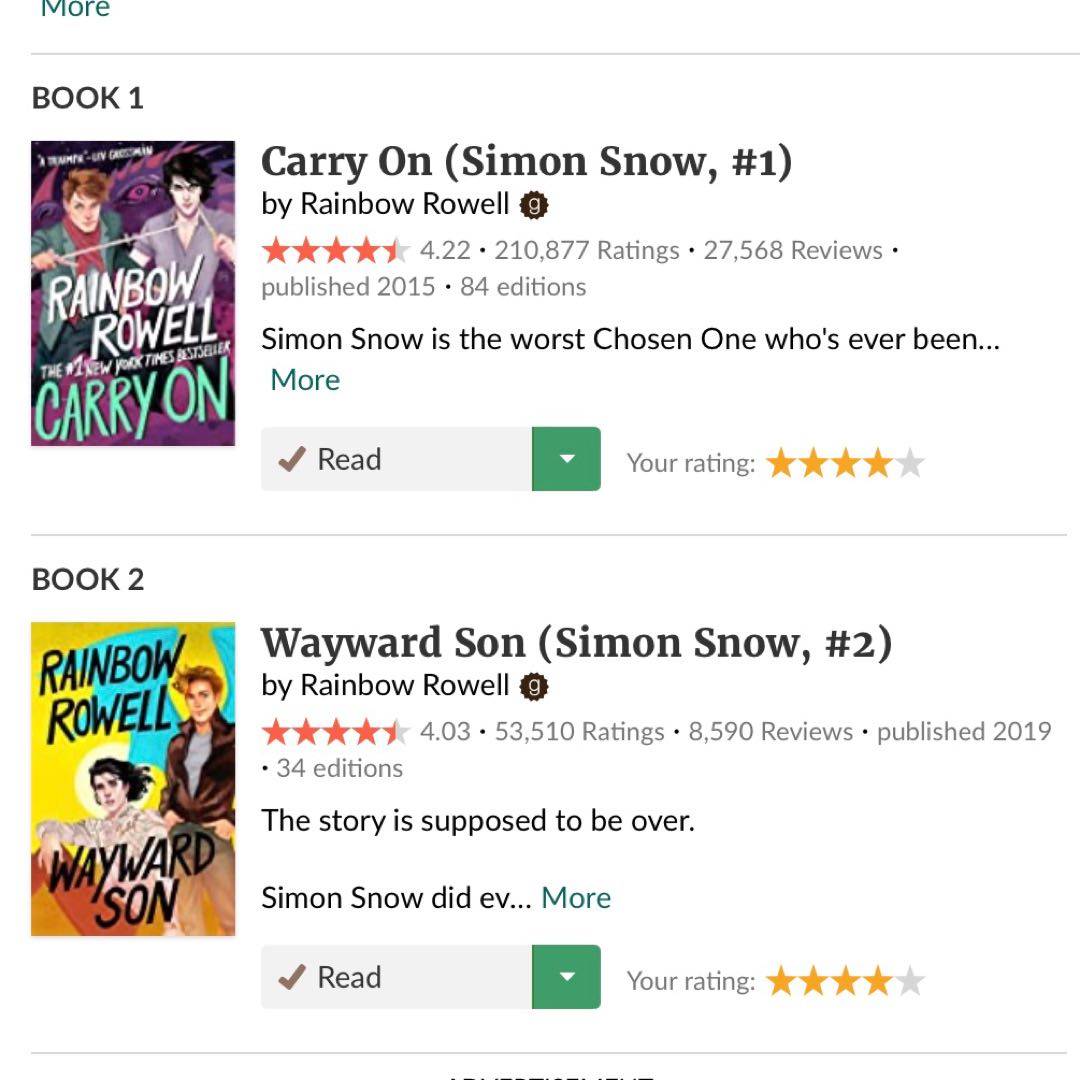Viewport: 1080px width, 1080px height.
Task: Set Wayward Son rating to two stars
Action: [x=813, y=982]
